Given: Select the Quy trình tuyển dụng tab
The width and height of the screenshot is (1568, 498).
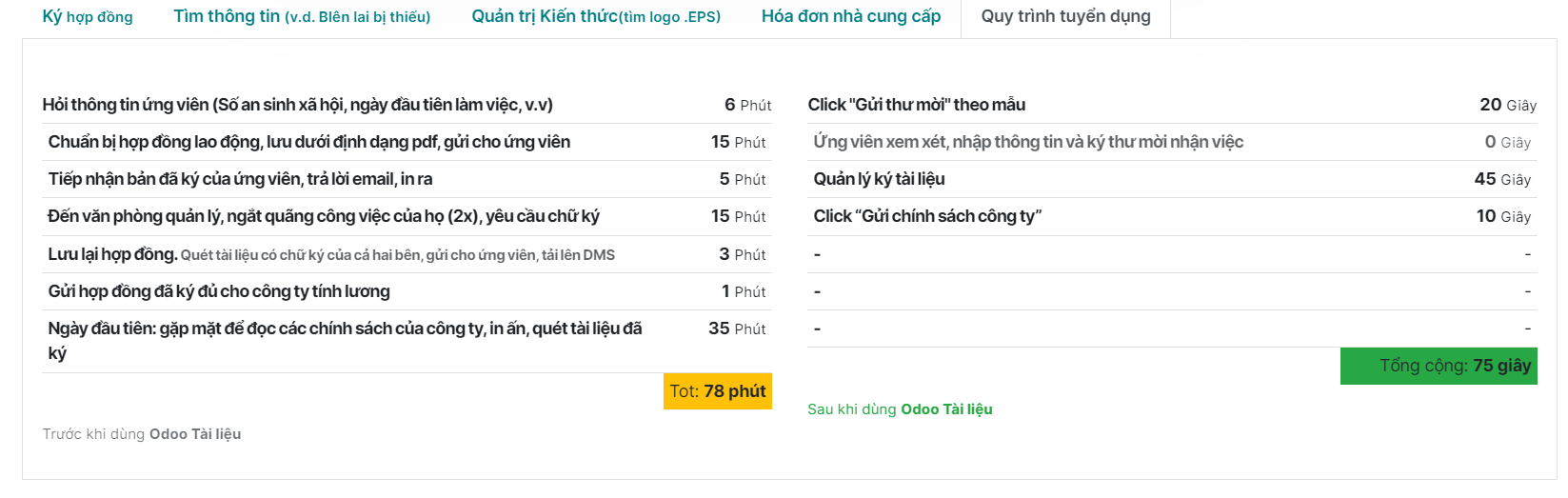Looking at the screenshot, I should [1065, 16].
